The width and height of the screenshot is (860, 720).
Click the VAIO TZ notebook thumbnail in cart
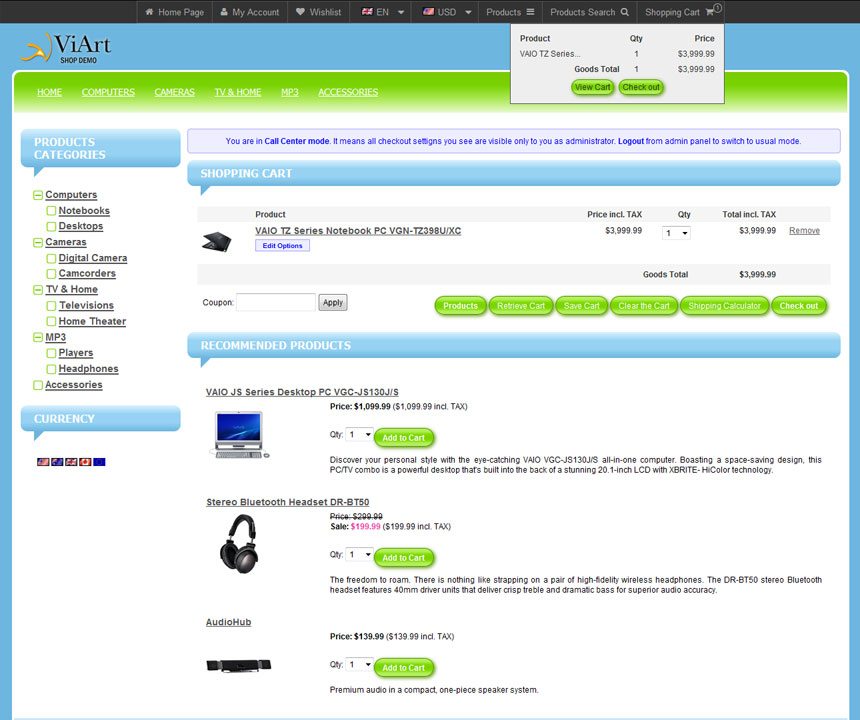coord(217,241)
